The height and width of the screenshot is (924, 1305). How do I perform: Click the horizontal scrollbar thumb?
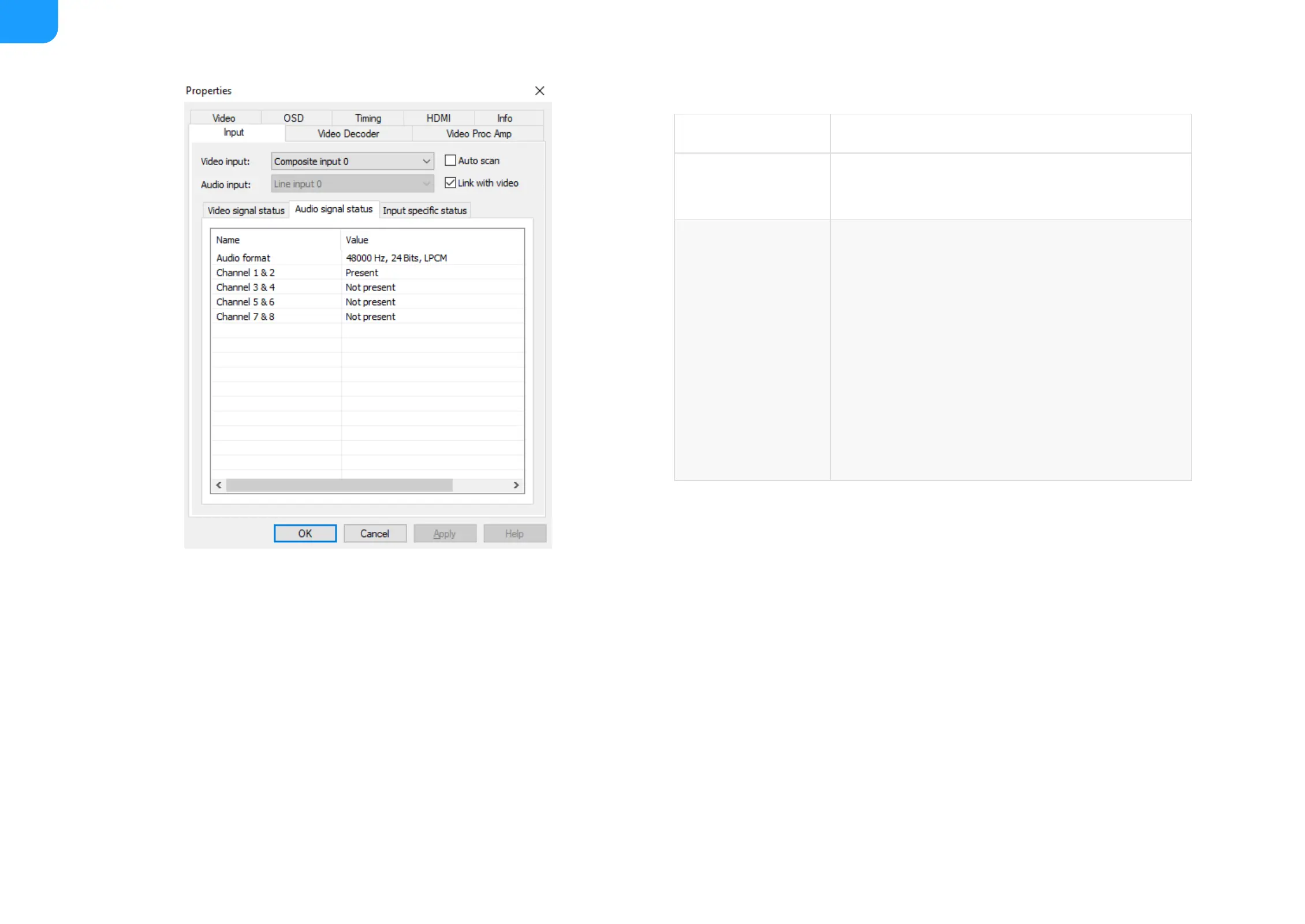tap(339, 486)
